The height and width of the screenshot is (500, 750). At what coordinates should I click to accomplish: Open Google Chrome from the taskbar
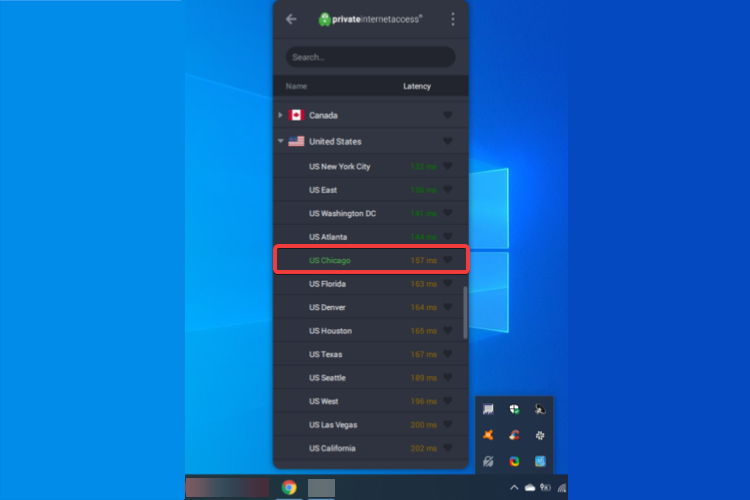pyautogui.click(x=289, y=488)
